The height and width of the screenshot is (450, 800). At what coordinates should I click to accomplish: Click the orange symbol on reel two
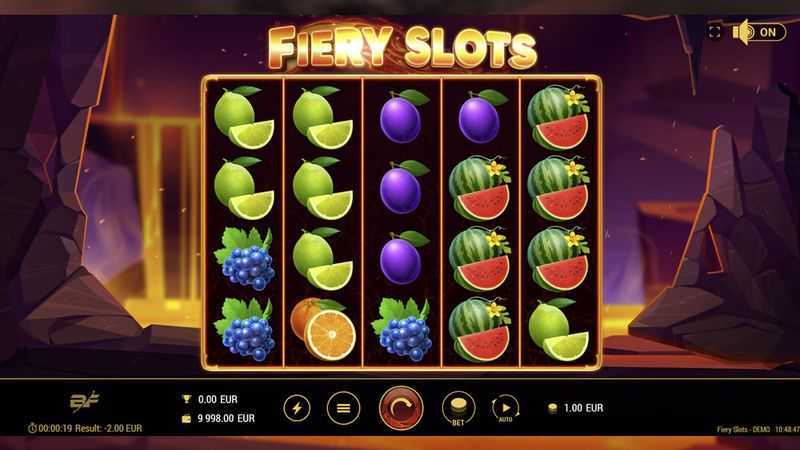point(323,329)
